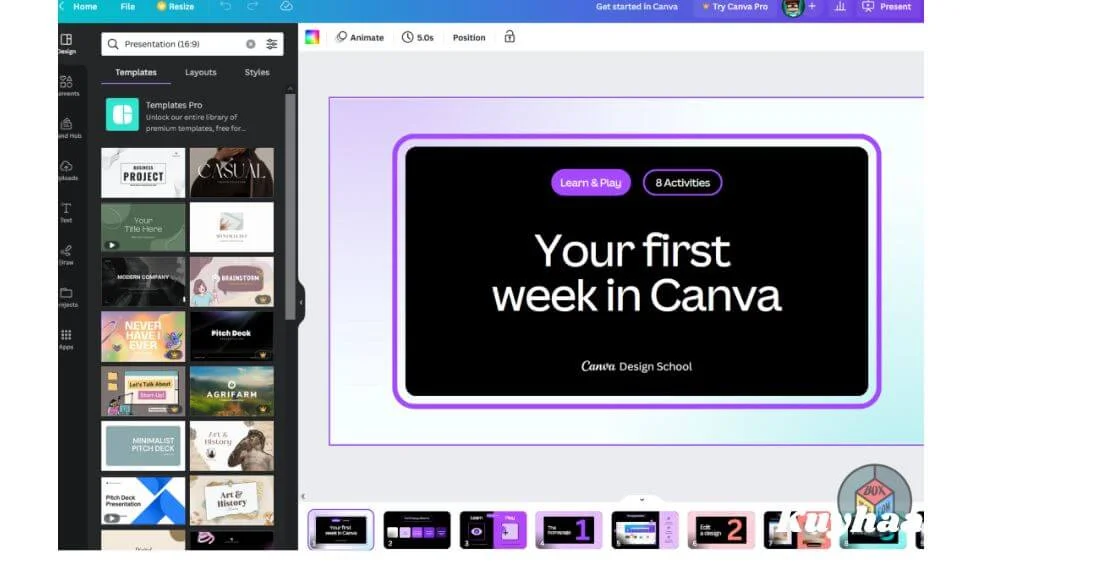Select the Agrifarm template

(x=232, y=391)
